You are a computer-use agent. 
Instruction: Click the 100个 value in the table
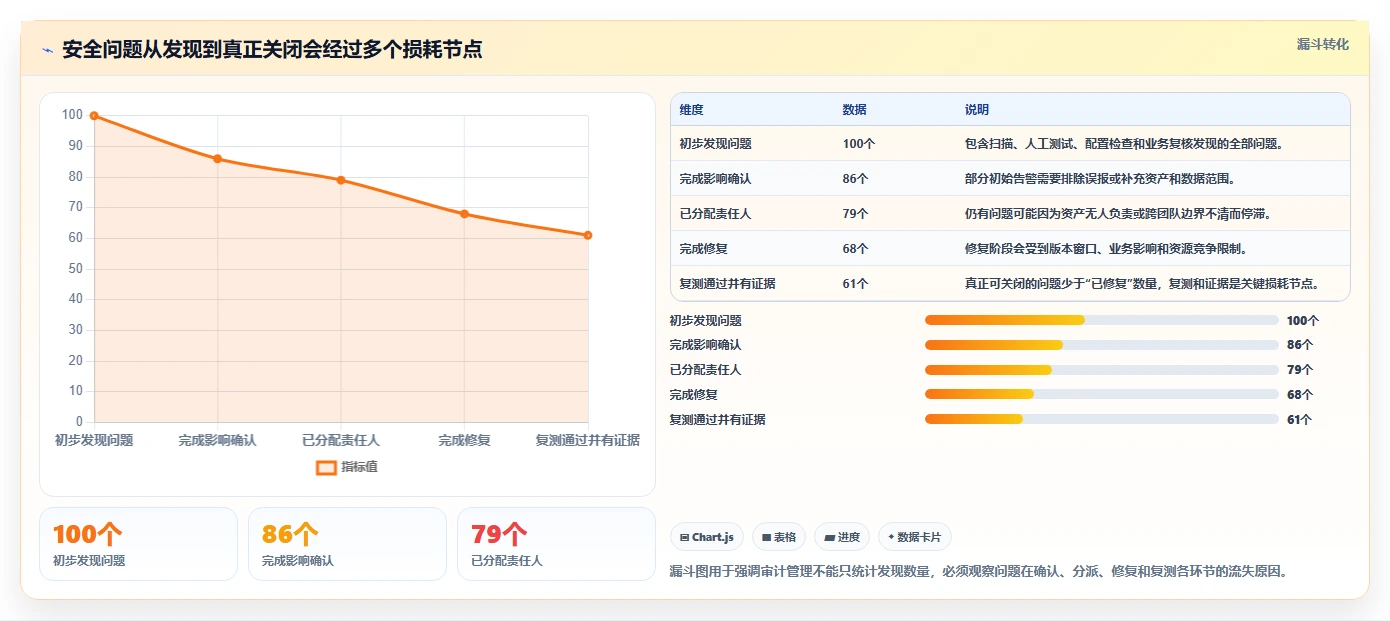click(859, 144)
